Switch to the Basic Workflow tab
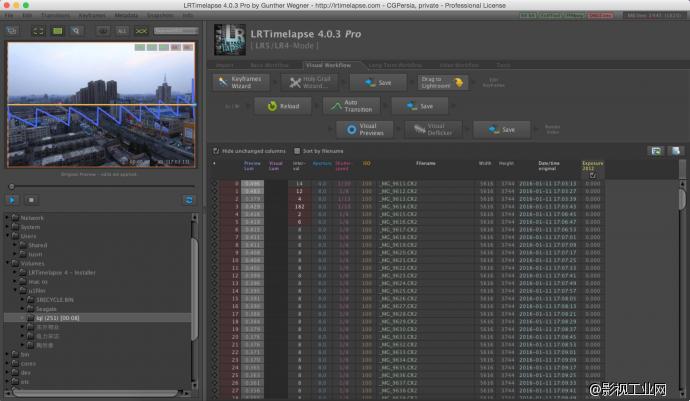The width and height of the screenshot is (690, 401). [x=283, y=64]
